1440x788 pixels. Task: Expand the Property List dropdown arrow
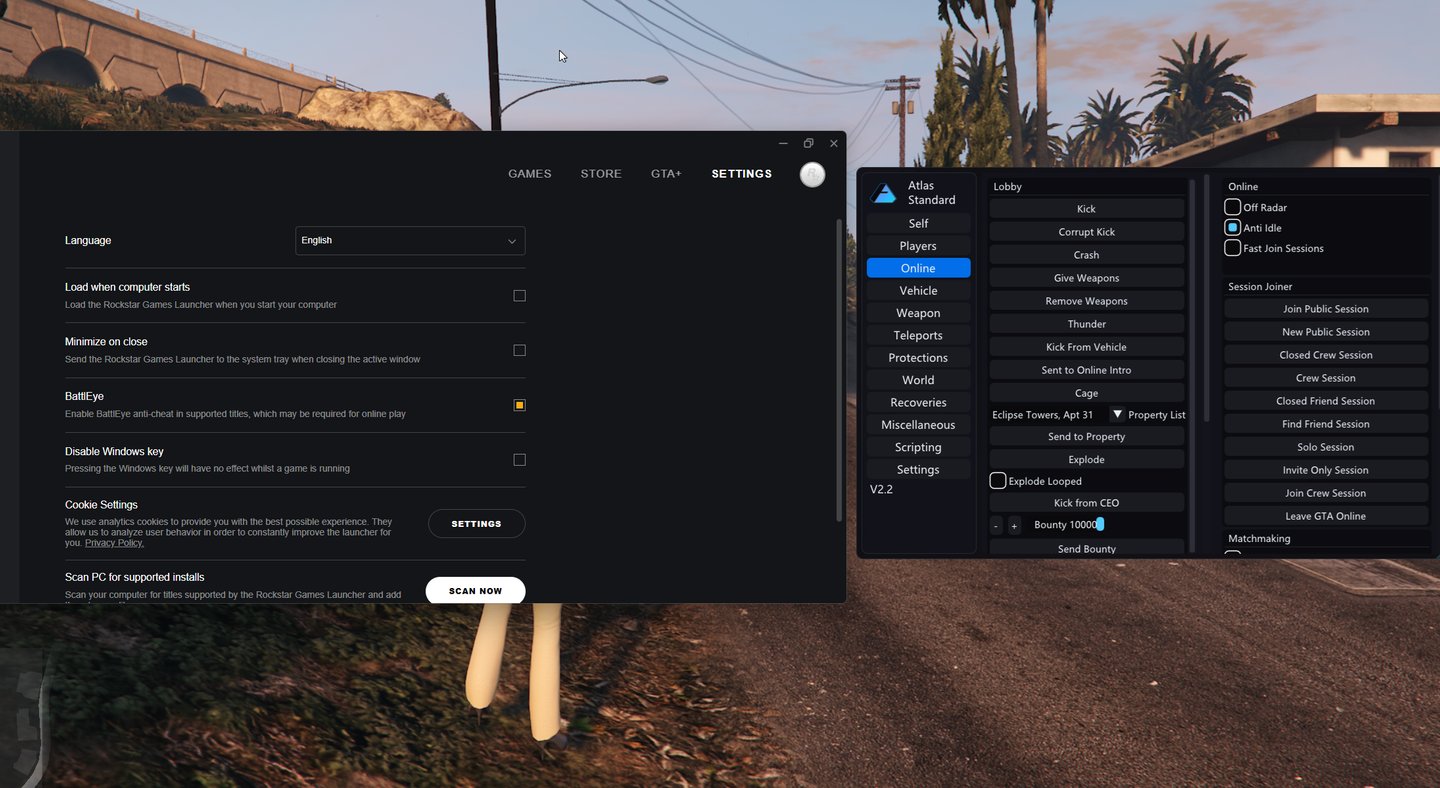(x=1117, y=415)
